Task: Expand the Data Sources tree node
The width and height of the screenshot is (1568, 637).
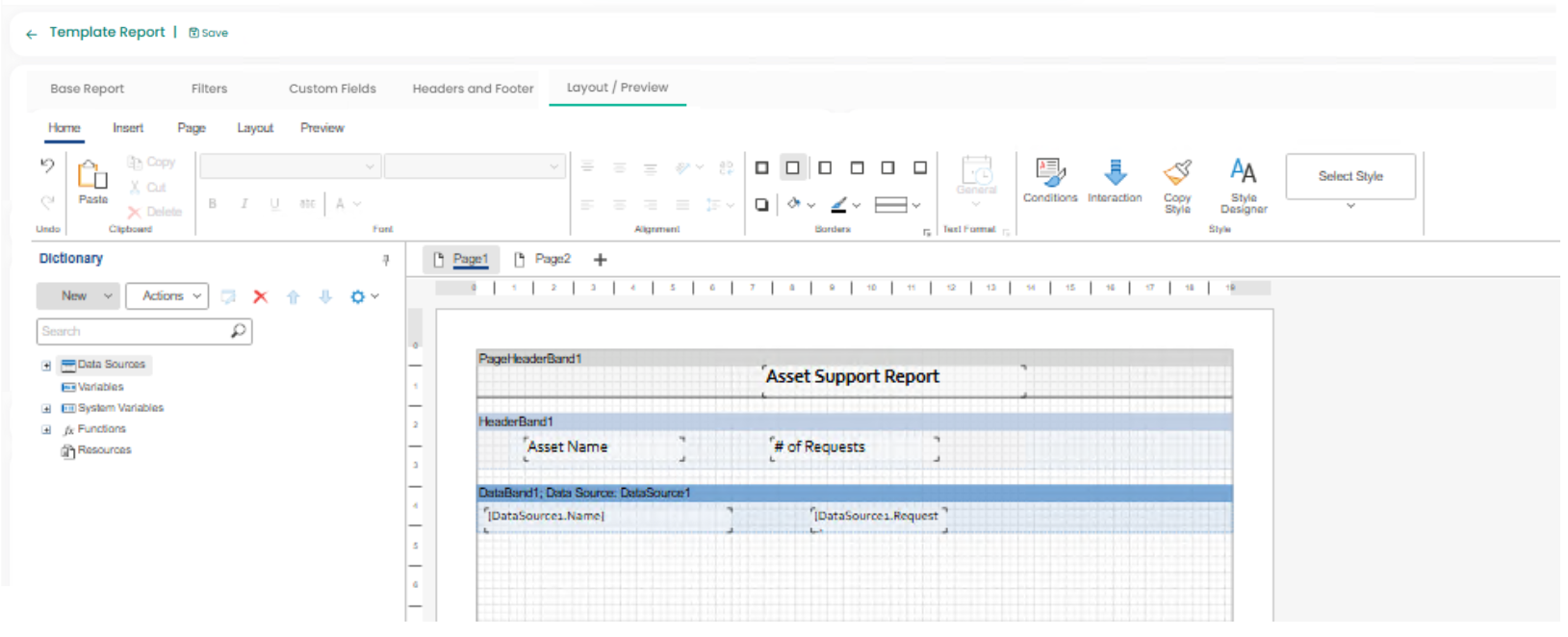Action: [46, 366]
